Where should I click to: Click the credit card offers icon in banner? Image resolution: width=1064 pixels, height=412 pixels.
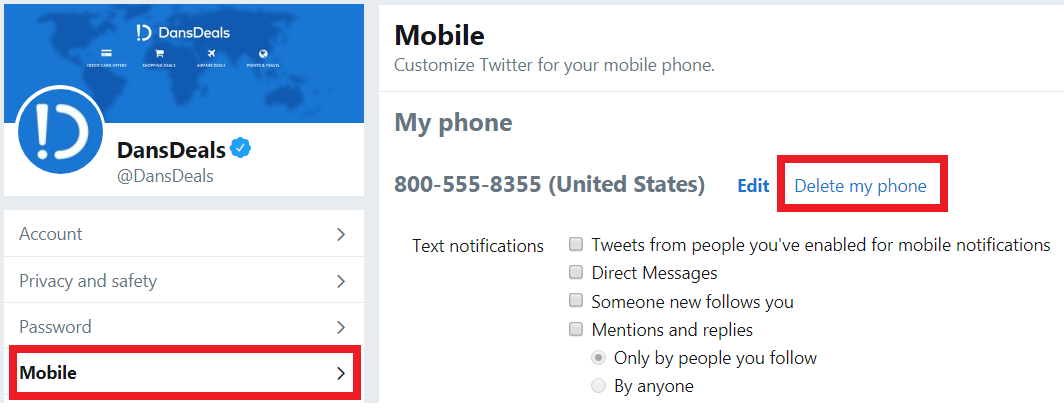click(x=107, y=53)
